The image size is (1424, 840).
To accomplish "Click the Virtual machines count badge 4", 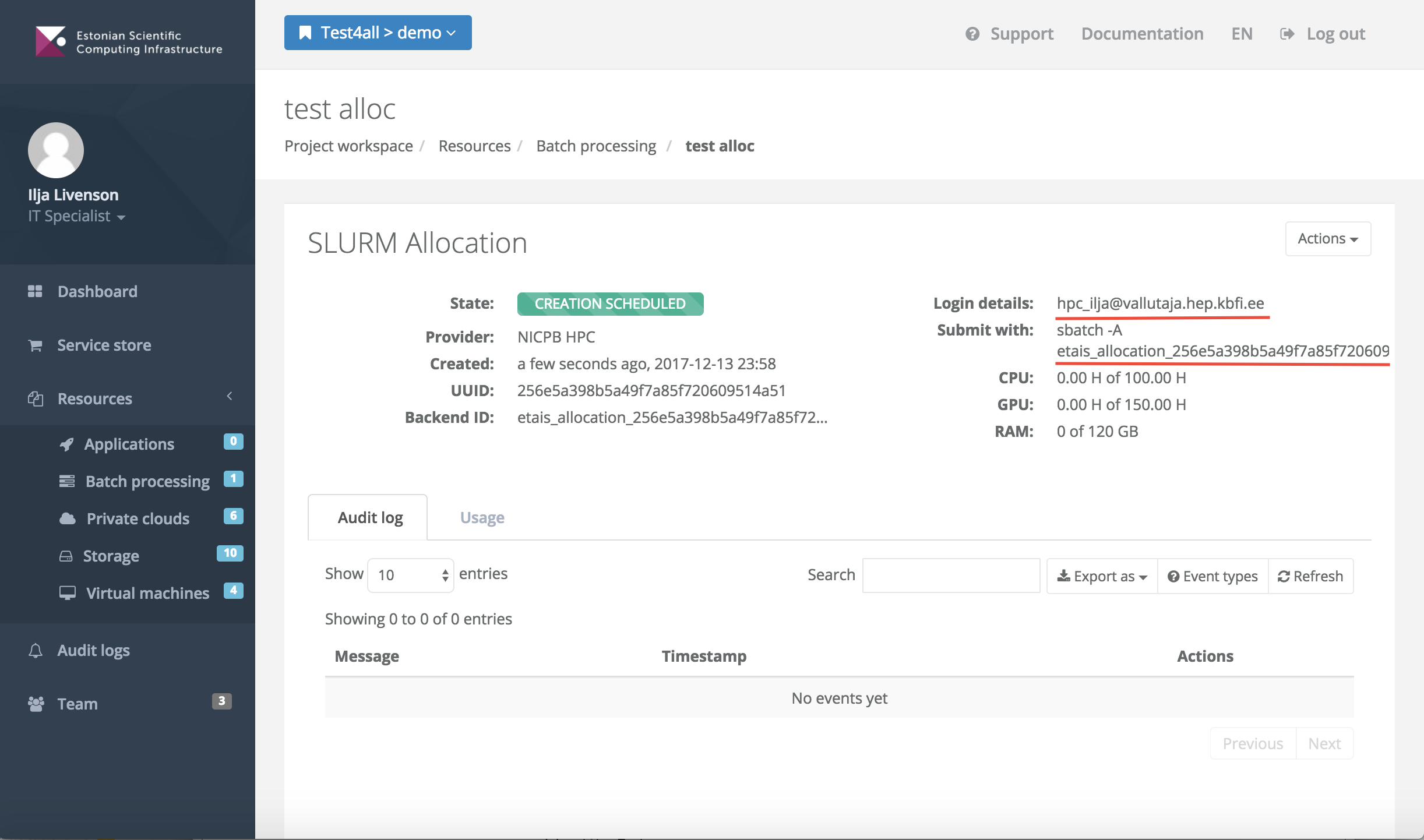I will point(233,590).
